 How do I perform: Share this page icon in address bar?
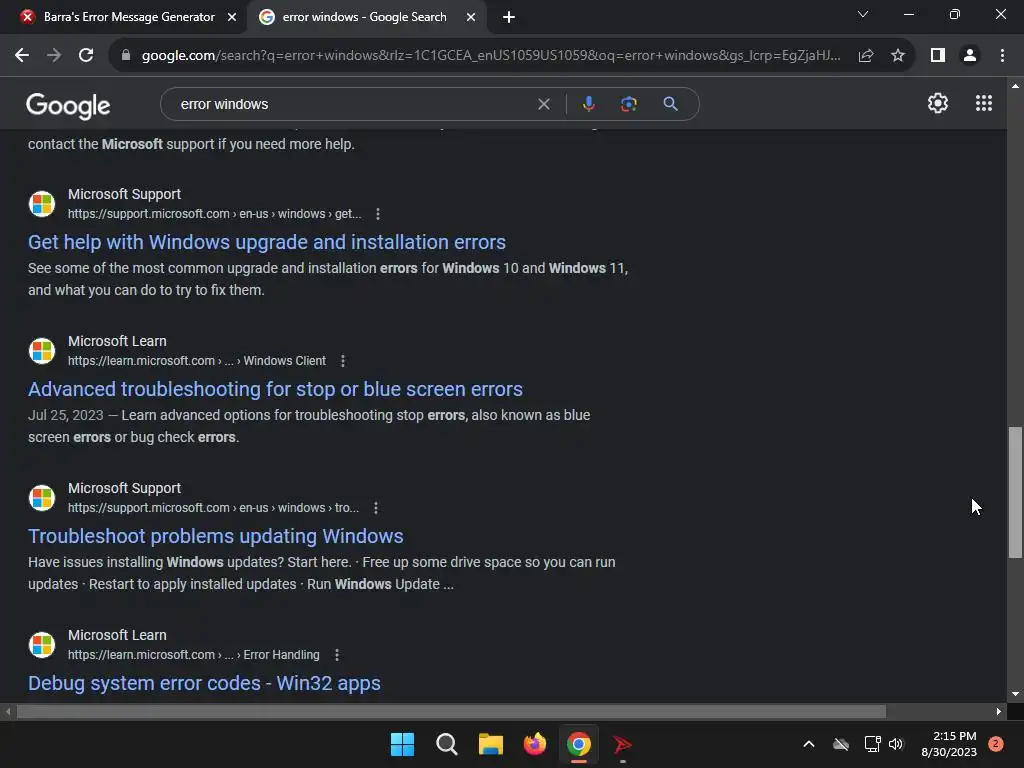[866, 56]
